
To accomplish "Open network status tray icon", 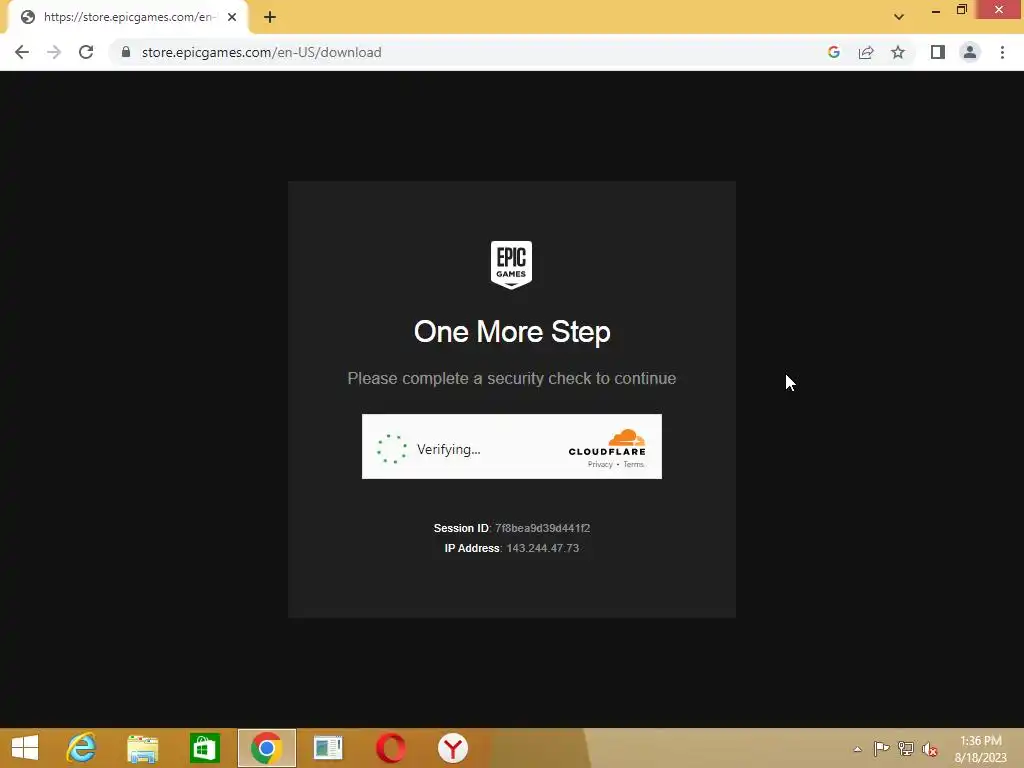I will click(906, 749).
